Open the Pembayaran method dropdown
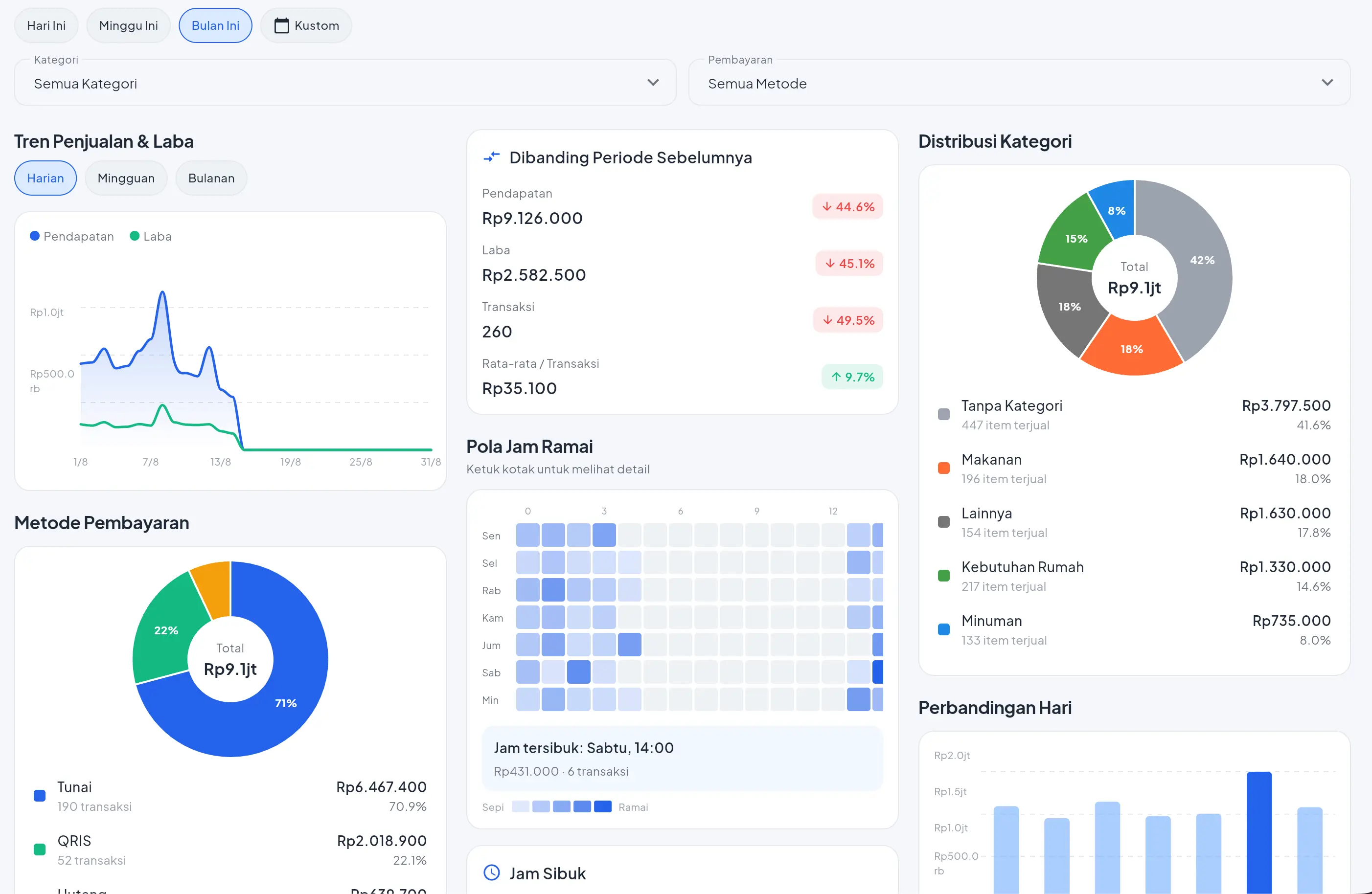This screenshot has height=894, width=1372. click(x=1019, y=83)
